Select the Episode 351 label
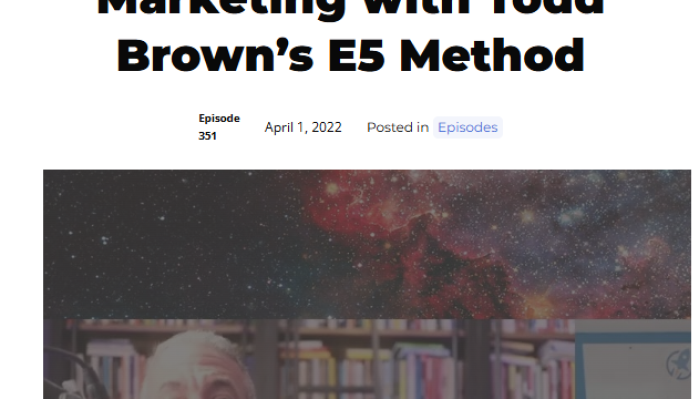The height and width of the screenshot is (399, 699). pyautogui.click(x=219, y=127)
